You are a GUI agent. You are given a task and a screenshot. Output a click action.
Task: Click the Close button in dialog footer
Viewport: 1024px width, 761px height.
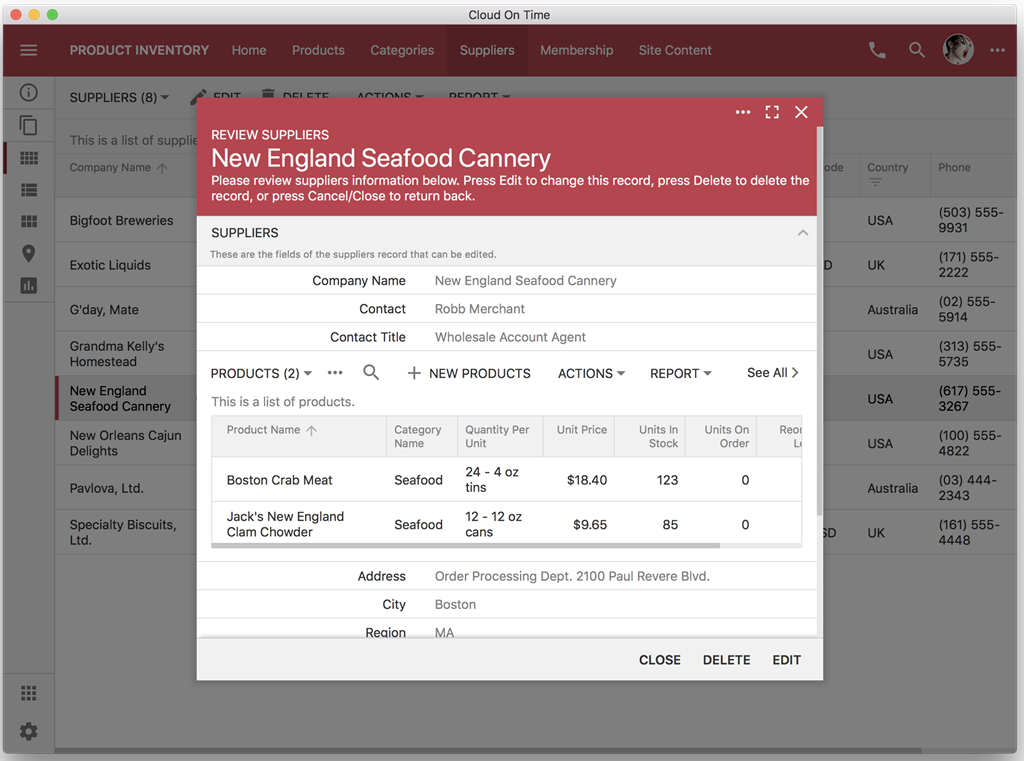click(660, 660)
